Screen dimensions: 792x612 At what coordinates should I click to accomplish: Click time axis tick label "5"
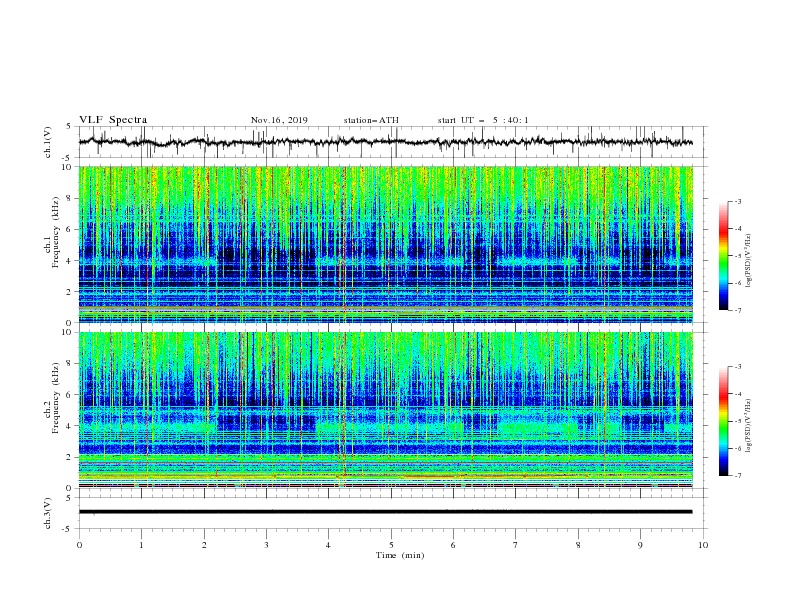pos(391,545)
